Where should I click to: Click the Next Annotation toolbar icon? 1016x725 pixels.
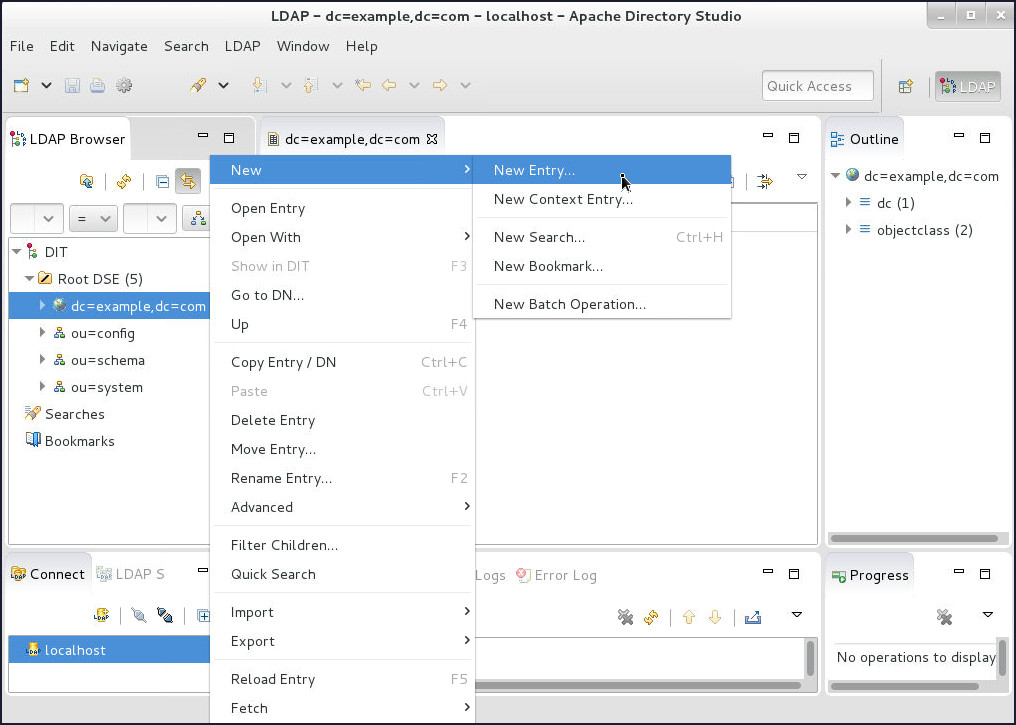point(259,86)
